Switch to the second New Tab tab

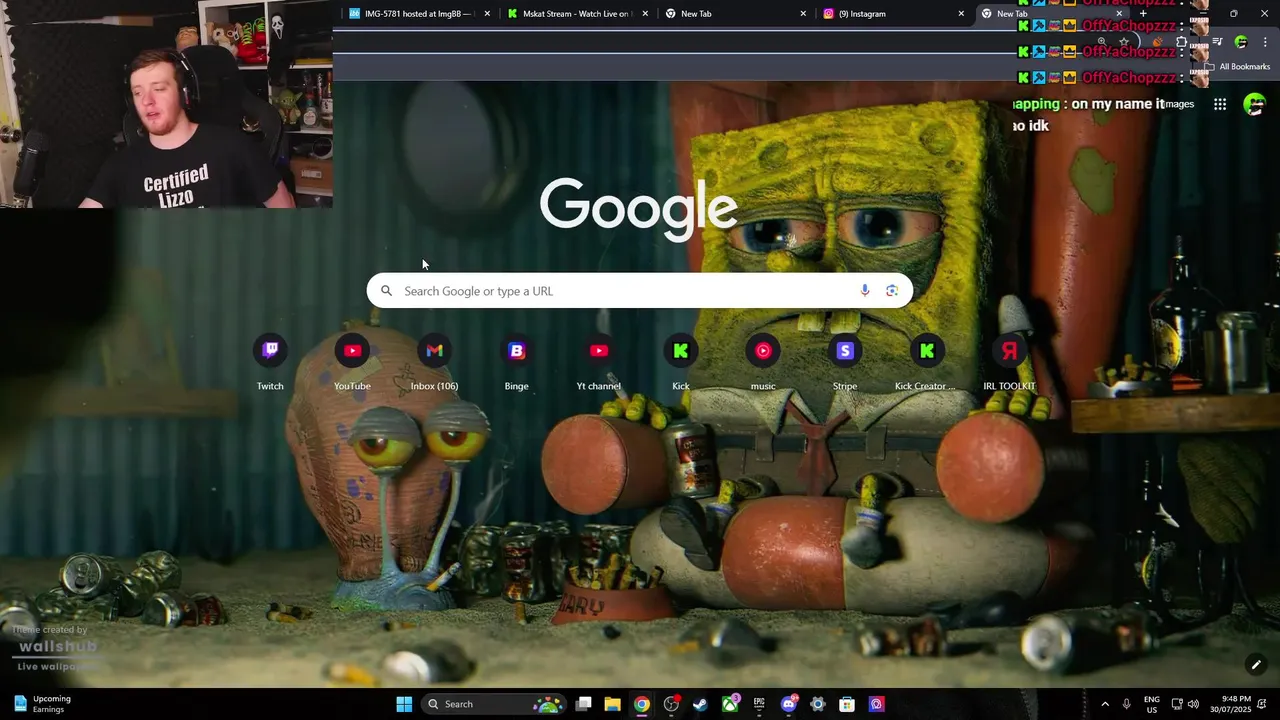tap(736, 14)
